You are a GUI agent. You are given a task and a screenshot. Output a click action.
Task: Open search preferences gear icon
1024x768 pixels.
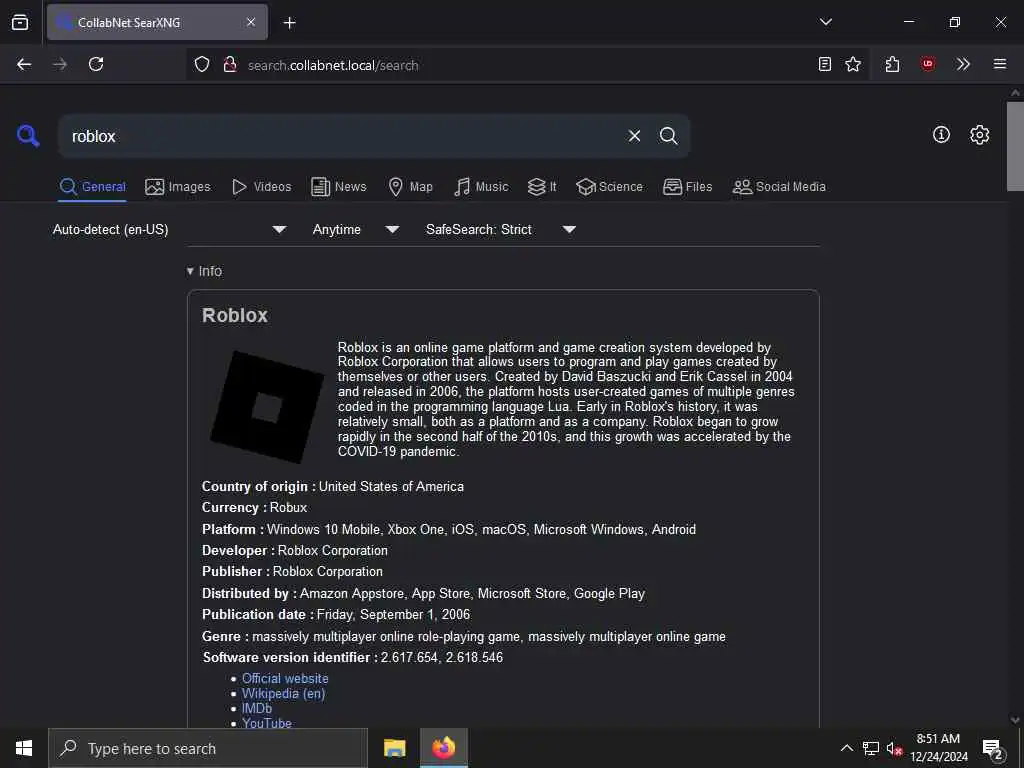click(980, 135)
